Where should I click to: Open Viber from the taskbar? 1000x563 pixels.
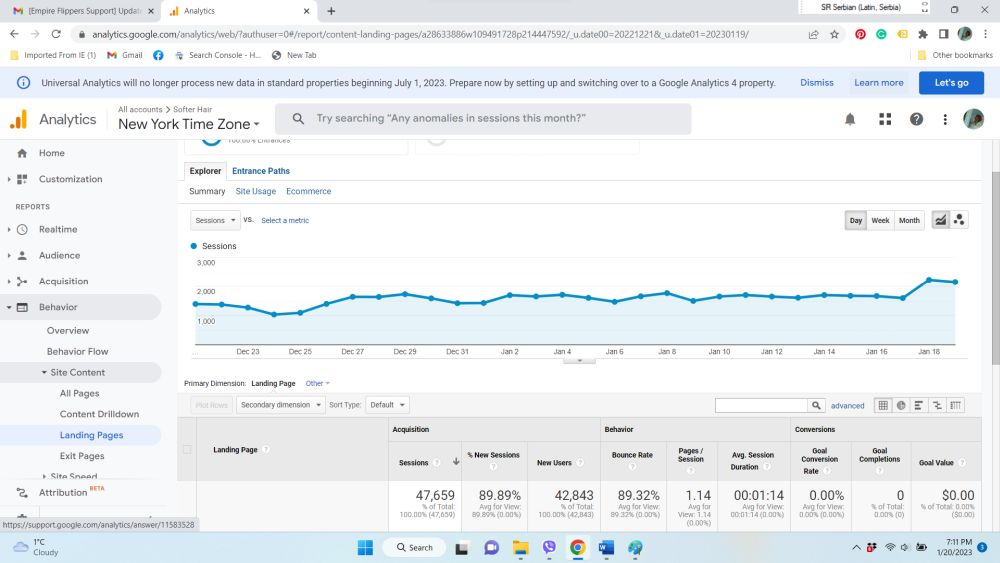coord(548,547)
